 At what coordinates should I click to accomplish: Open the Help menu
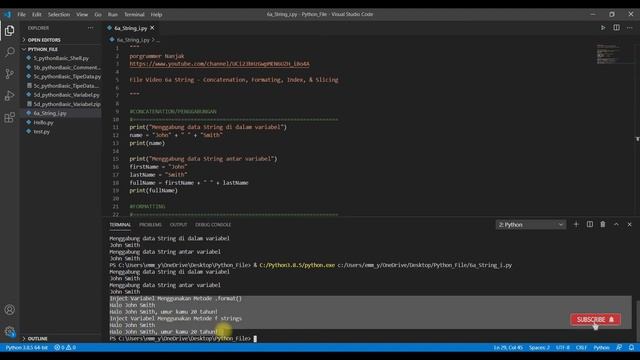coord(156,14)
